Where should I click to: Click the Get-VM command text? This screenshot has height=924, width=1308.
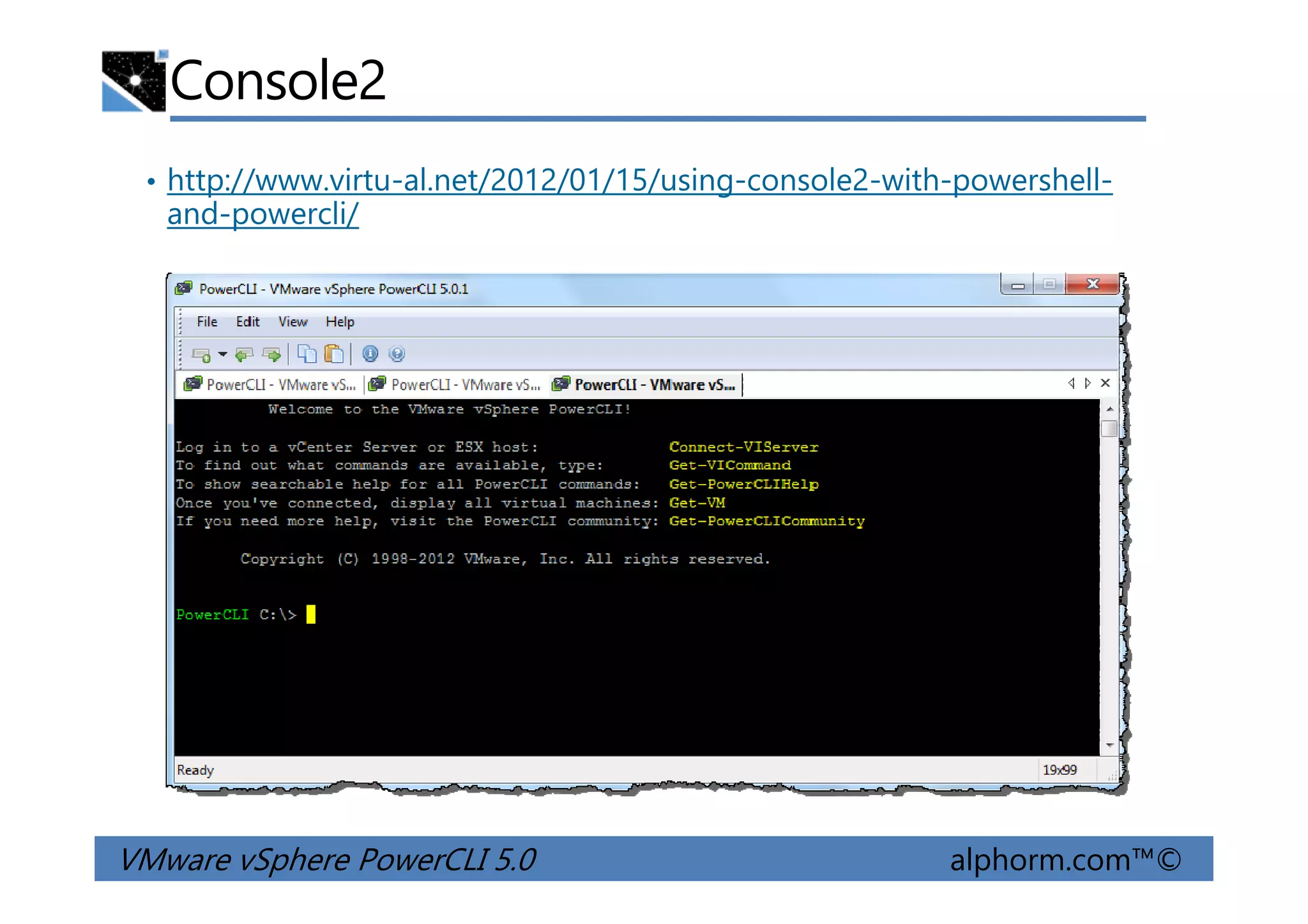pos(697,503)
